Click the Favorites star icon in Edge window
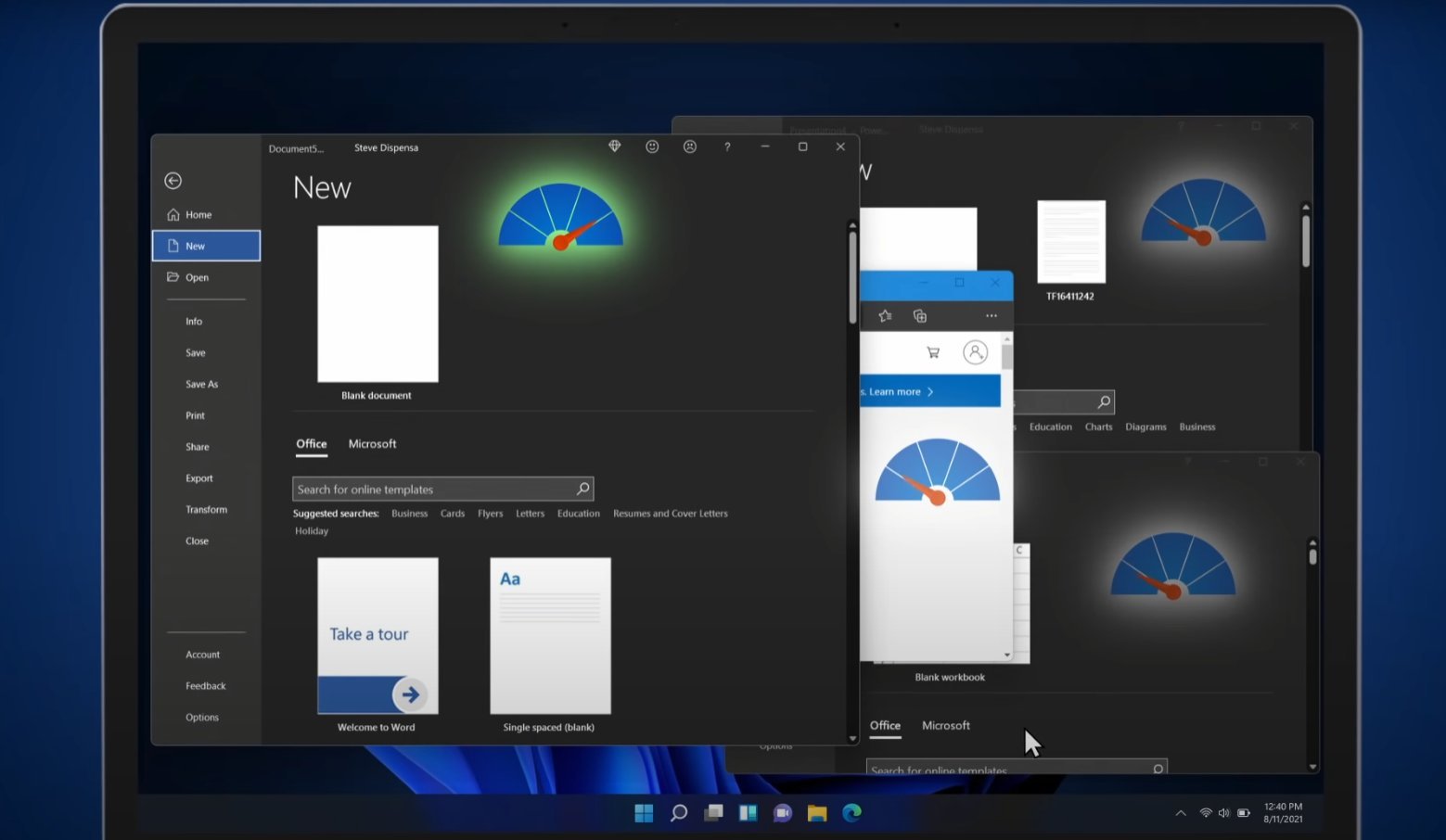The width and height of the screenshot is (1446, 840). click(x=885, y=316)
